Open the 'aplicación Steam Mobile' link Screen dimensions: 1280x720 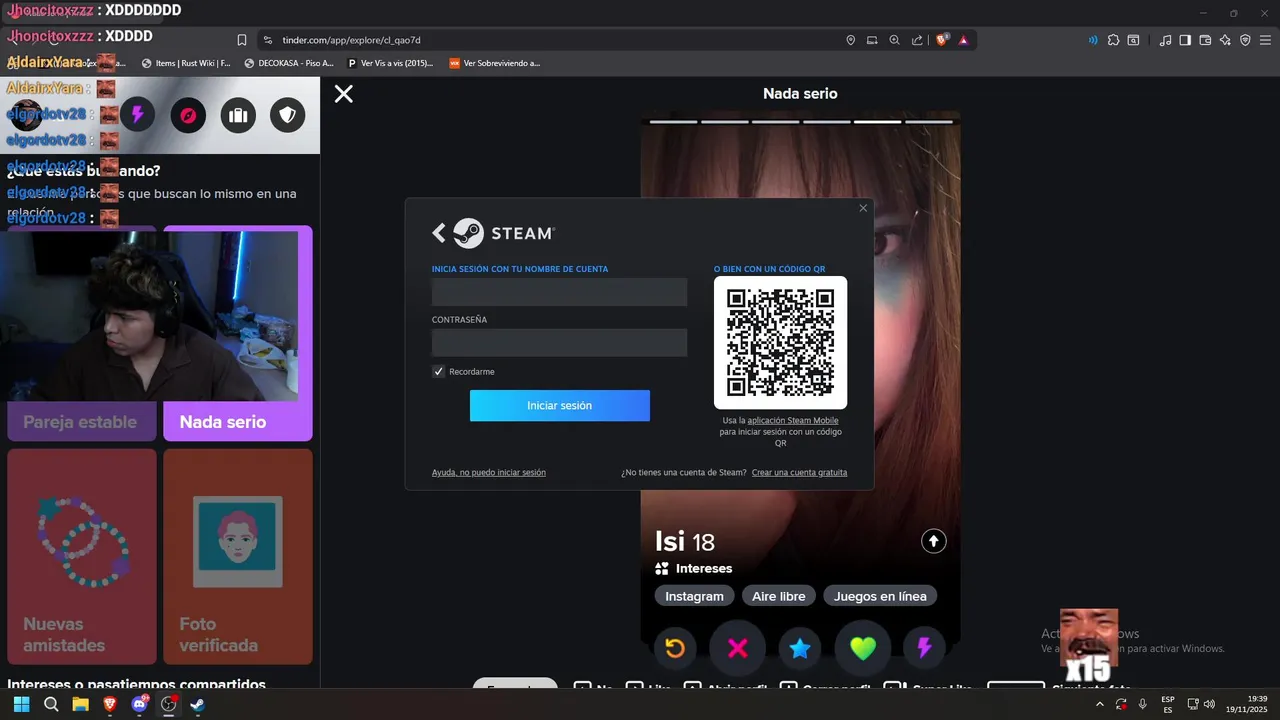click(x=793, y=420)
